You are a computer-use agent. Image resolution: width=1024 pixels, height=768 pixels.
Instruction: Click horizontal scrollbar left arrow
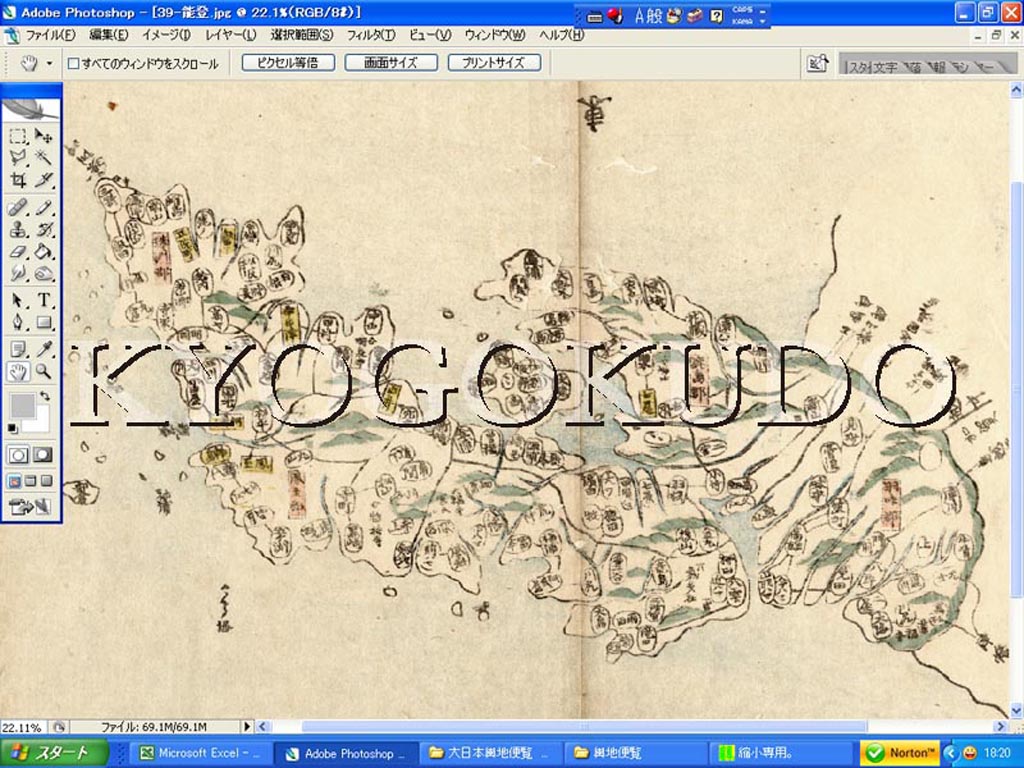pyautogui.click(x=262, y=726)
